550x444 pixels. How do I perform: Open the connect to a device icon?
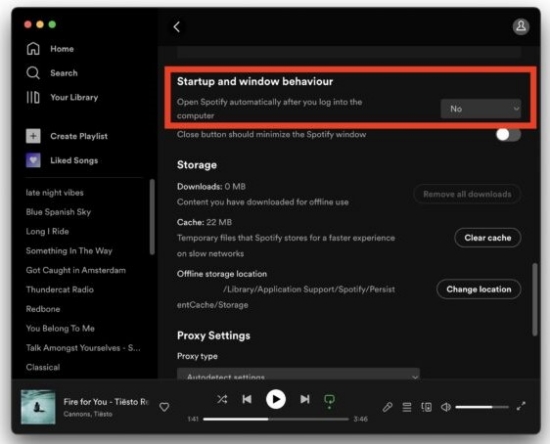(x=427, y=407)
